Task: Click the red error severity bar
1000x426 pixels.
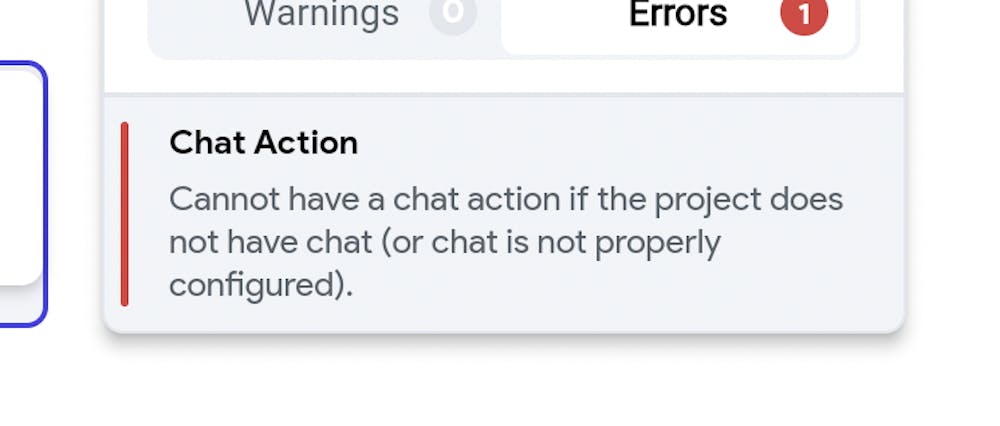Action: click(x=124, y=214)
